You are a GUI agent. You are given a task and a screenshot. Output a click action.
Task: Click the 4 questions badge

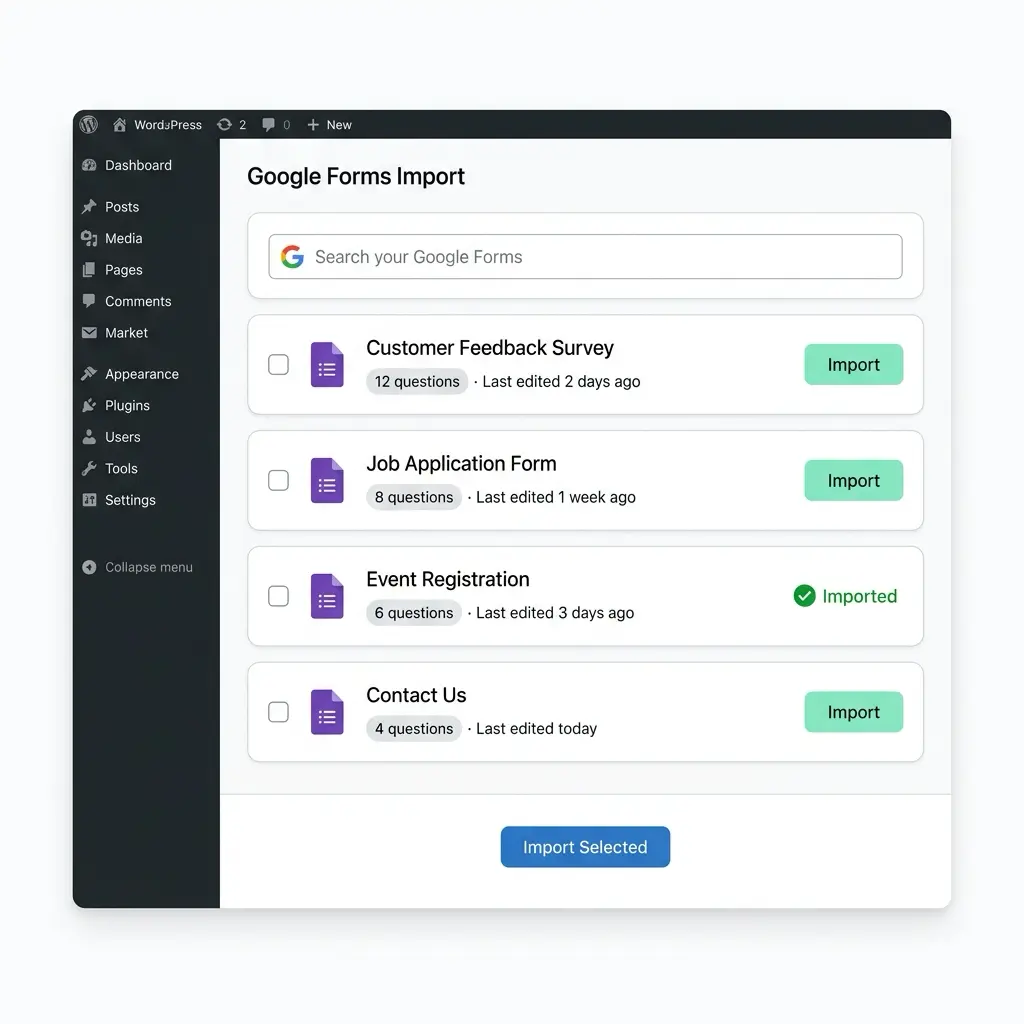click(413, 728)
